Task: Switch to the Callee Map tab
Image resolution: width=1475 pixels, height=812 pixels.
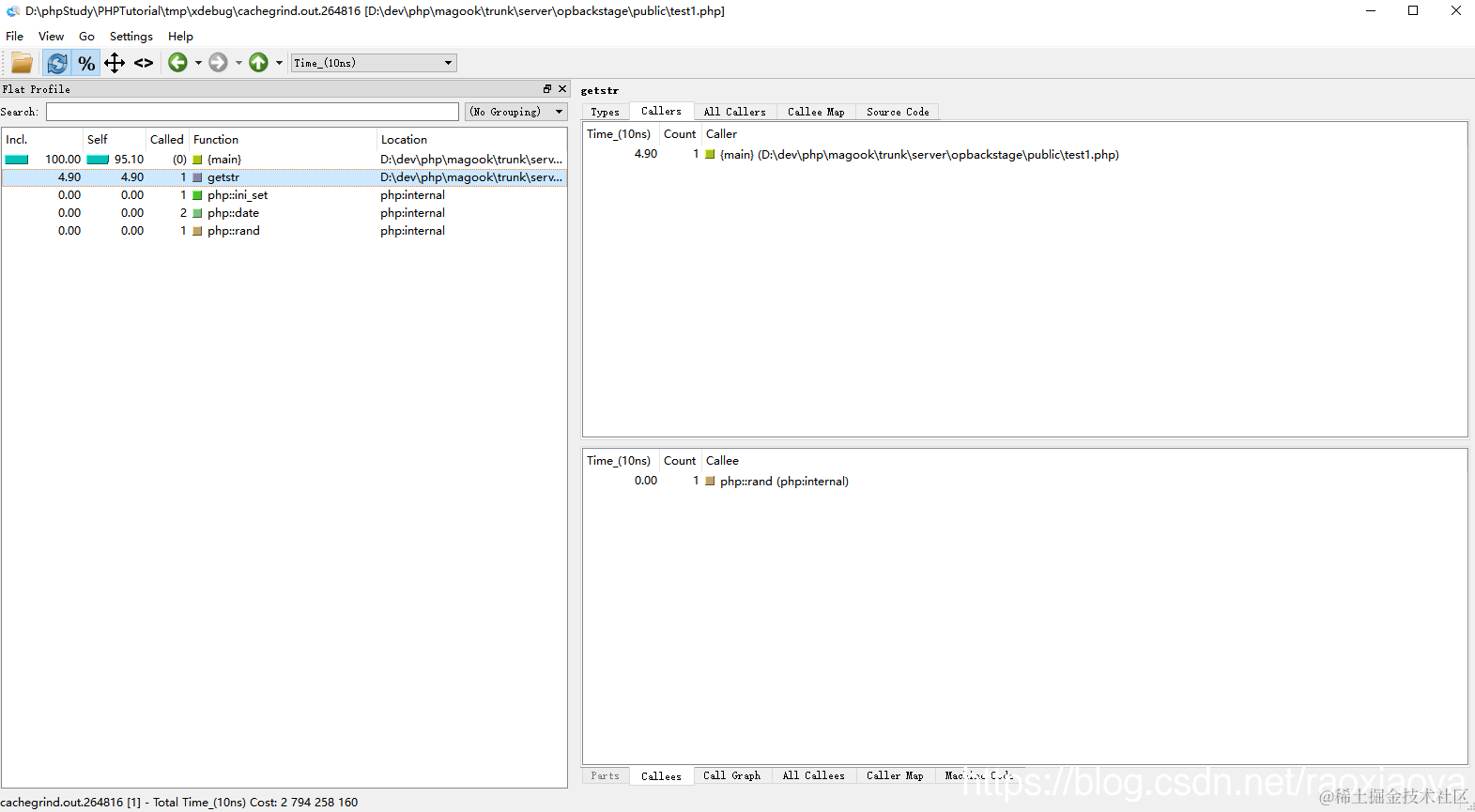Action: pos(816,112)
